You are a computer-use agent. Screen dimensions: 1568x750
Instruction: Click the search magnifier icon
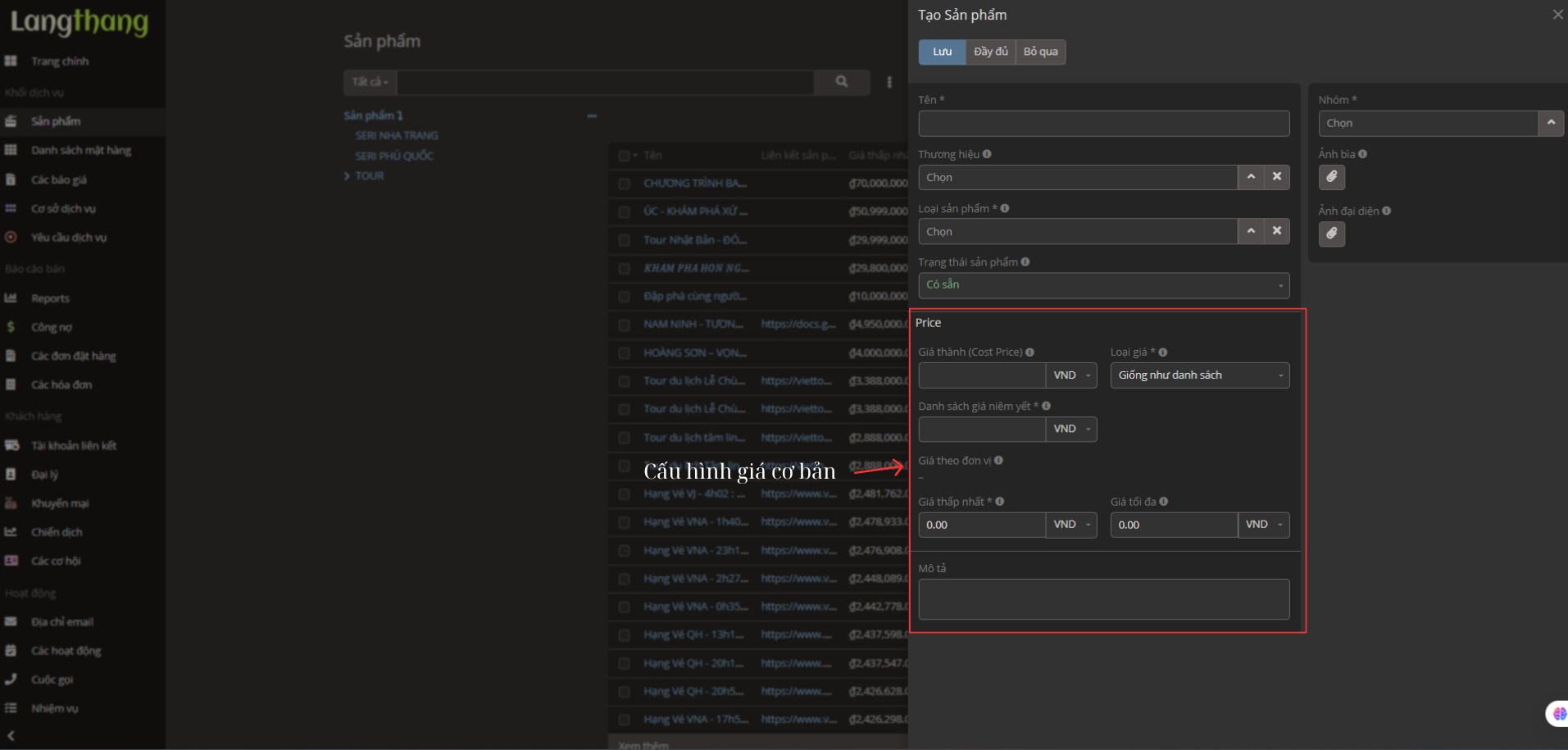[x=841, y=82]
